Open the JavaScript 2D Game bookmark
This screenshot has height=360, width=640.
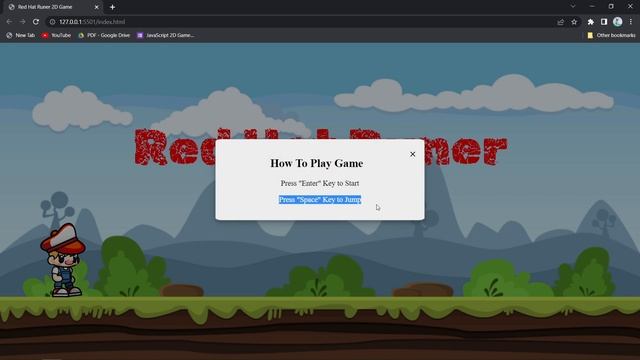[x=165, y=36]
